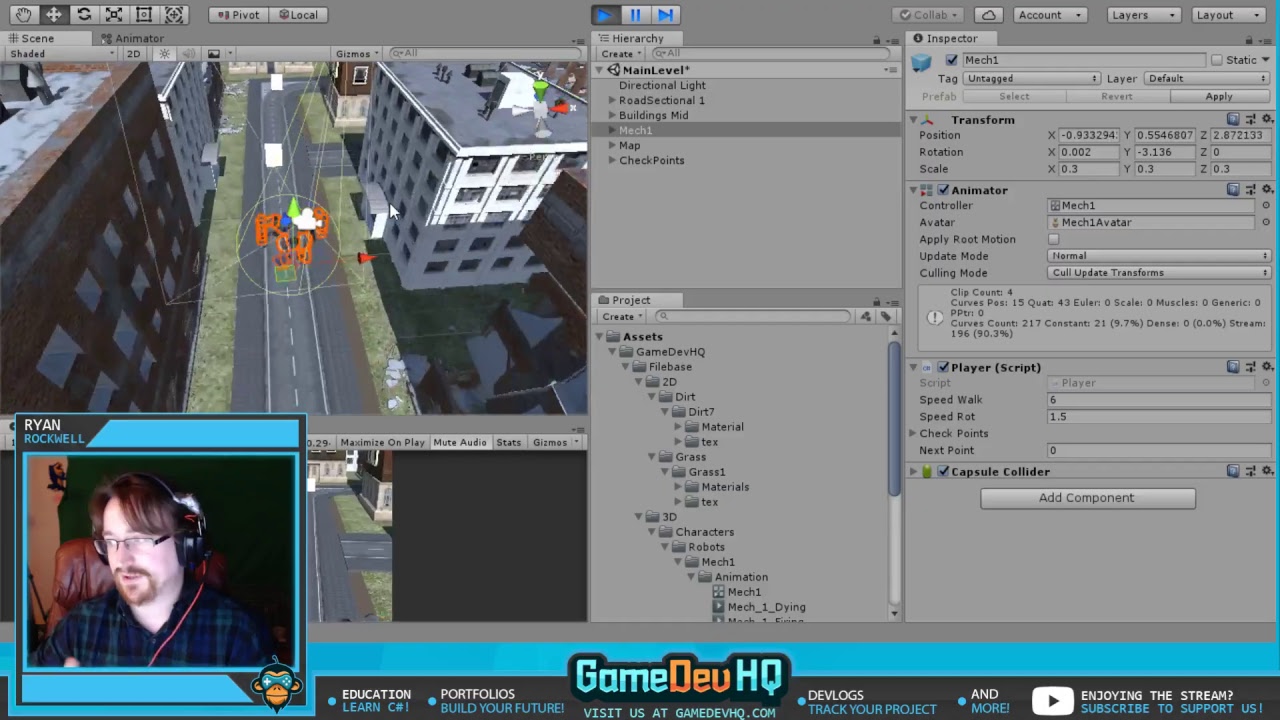The height and width of the screenshot is (720, 1280).
Task: Enable Apply Root Motion checkbox
Action: click(1053, 239)
